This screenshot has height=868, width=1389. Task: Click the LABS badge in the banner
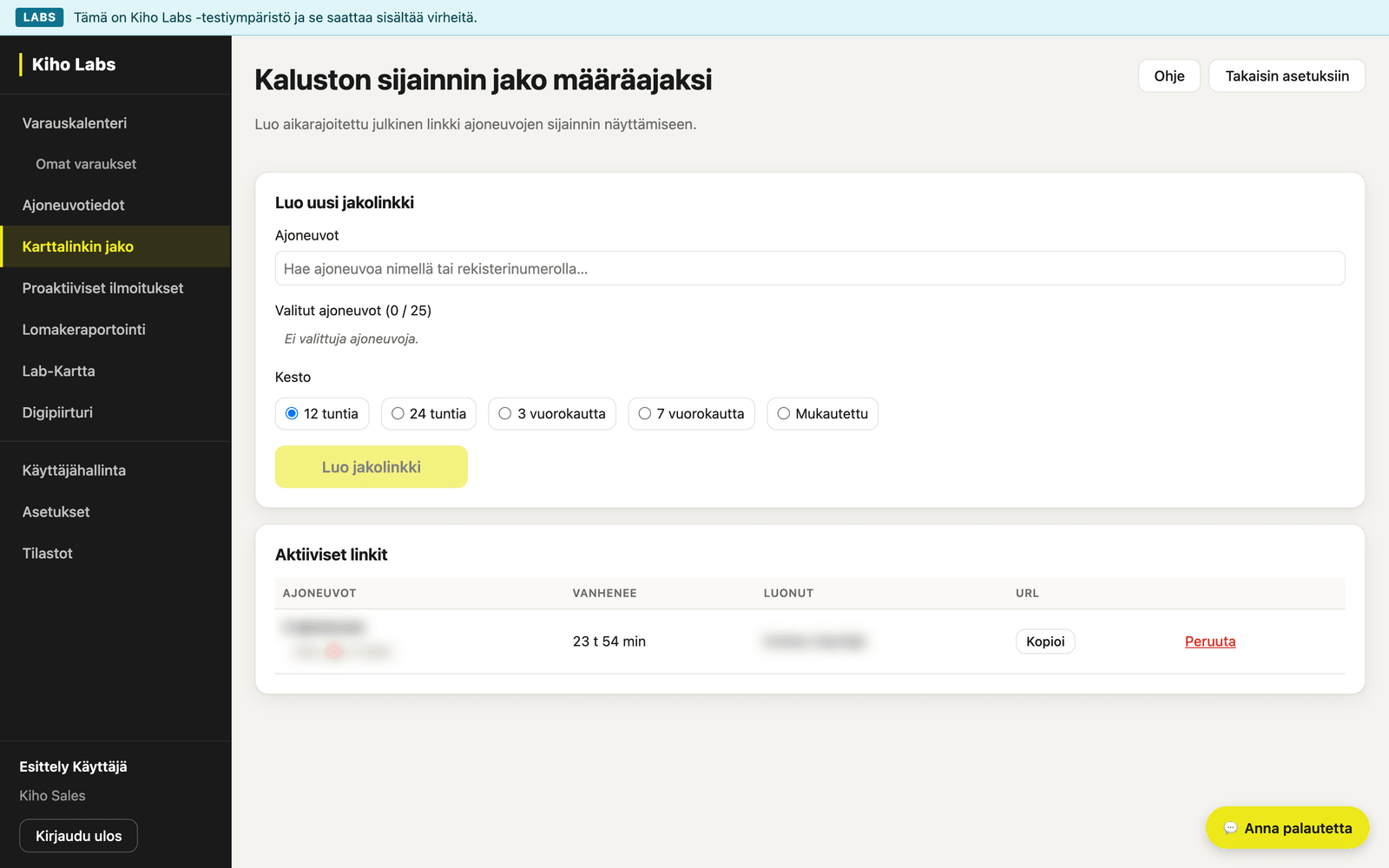(39, 17)
